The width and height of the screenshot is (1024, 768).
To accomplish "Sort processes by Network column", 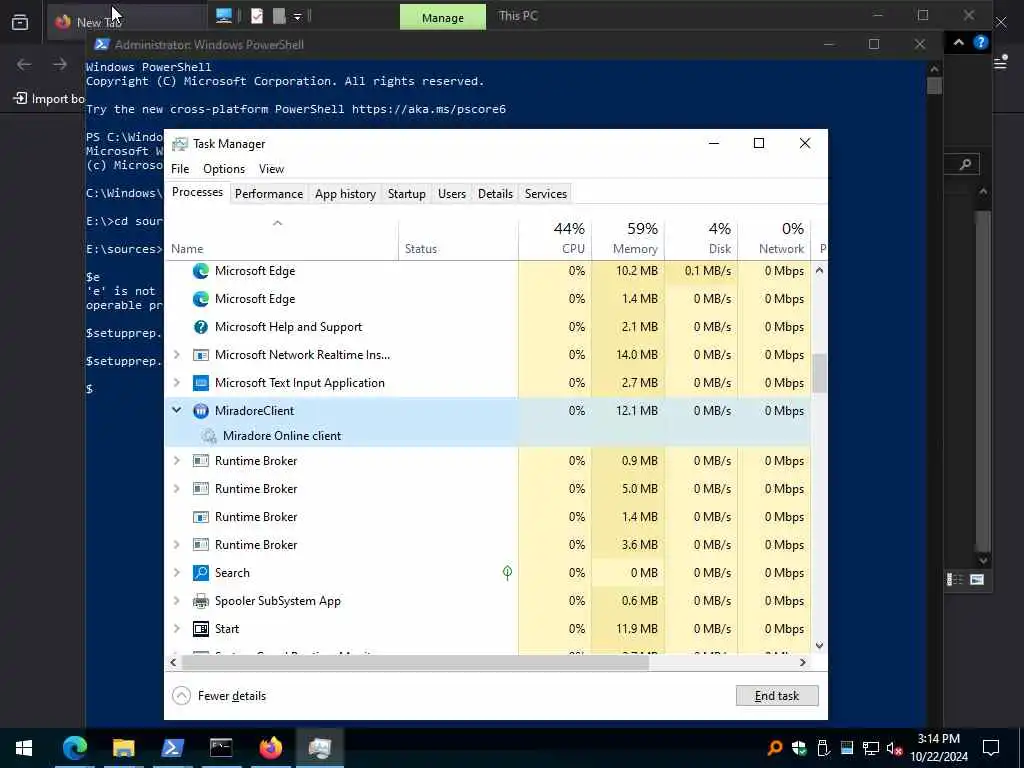I will 775,238.
